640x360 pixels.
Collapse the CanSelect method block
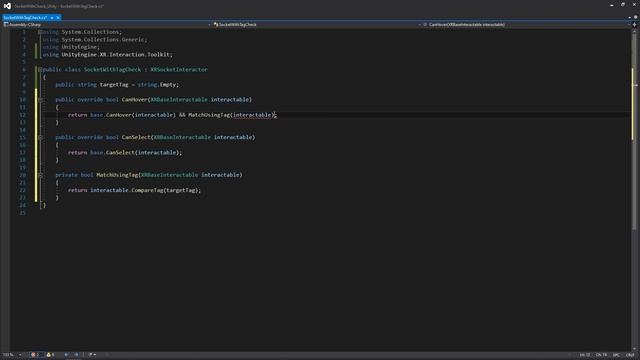40,137
